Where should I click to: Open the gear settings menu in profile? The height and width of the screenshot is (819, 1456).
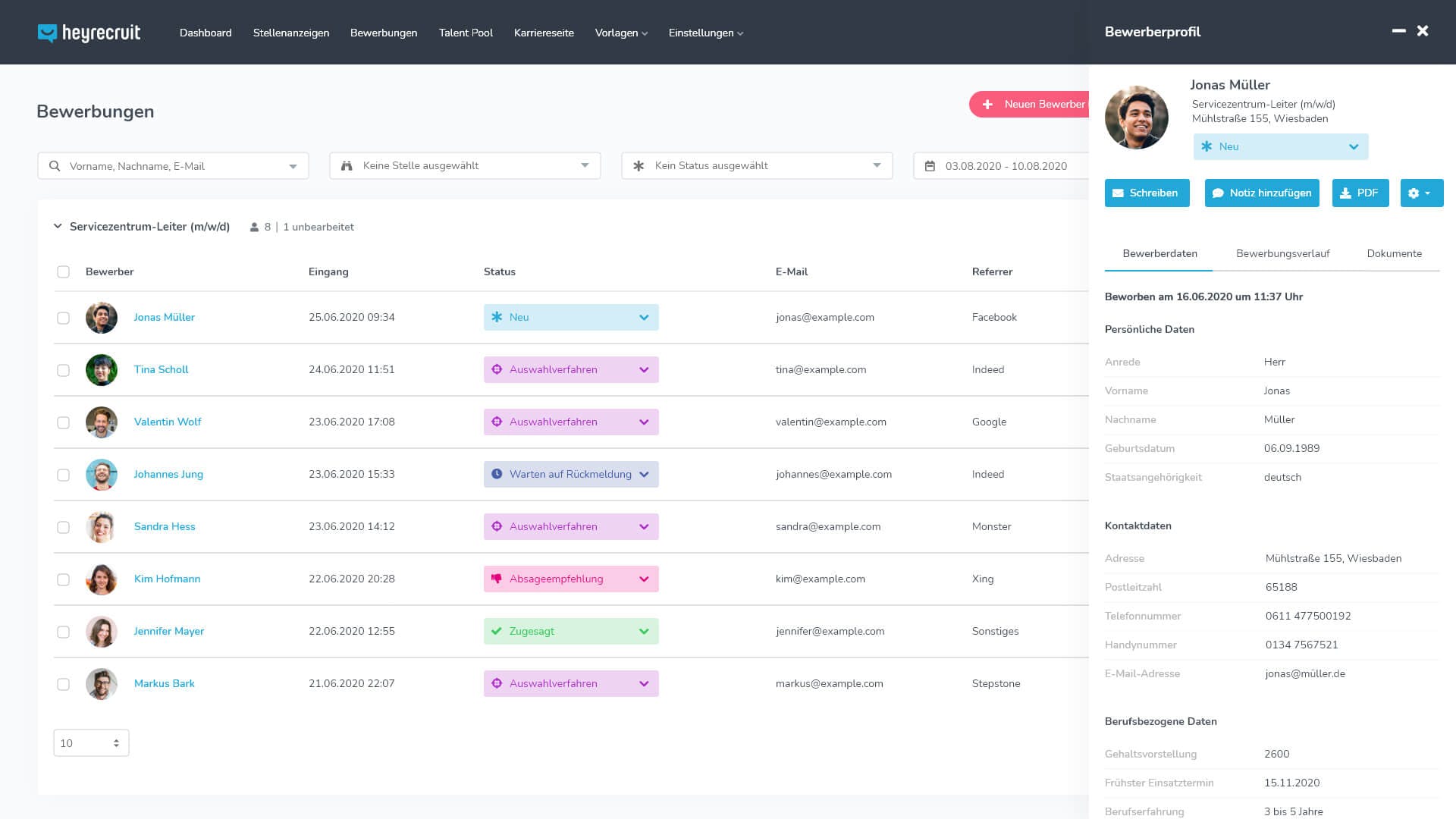coord(1421,193)
